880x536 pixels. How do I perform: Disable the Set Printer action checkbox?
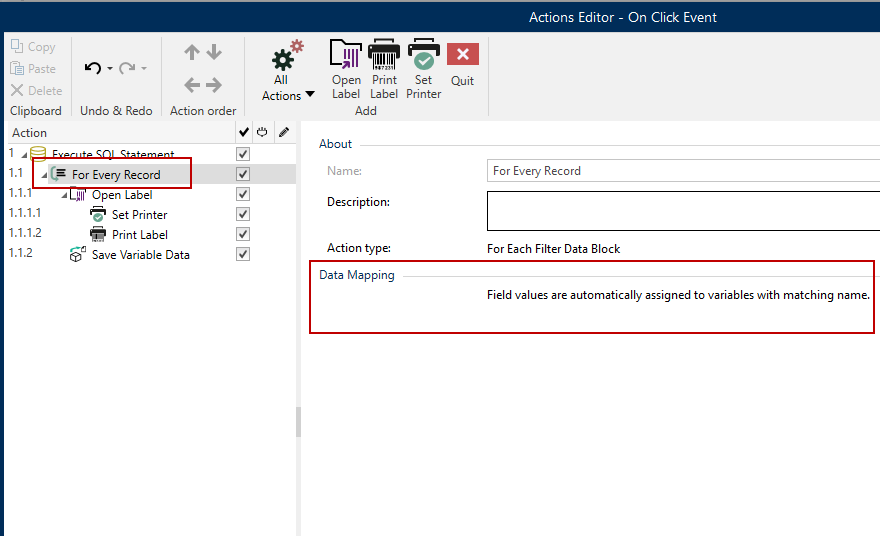[242, 215]
